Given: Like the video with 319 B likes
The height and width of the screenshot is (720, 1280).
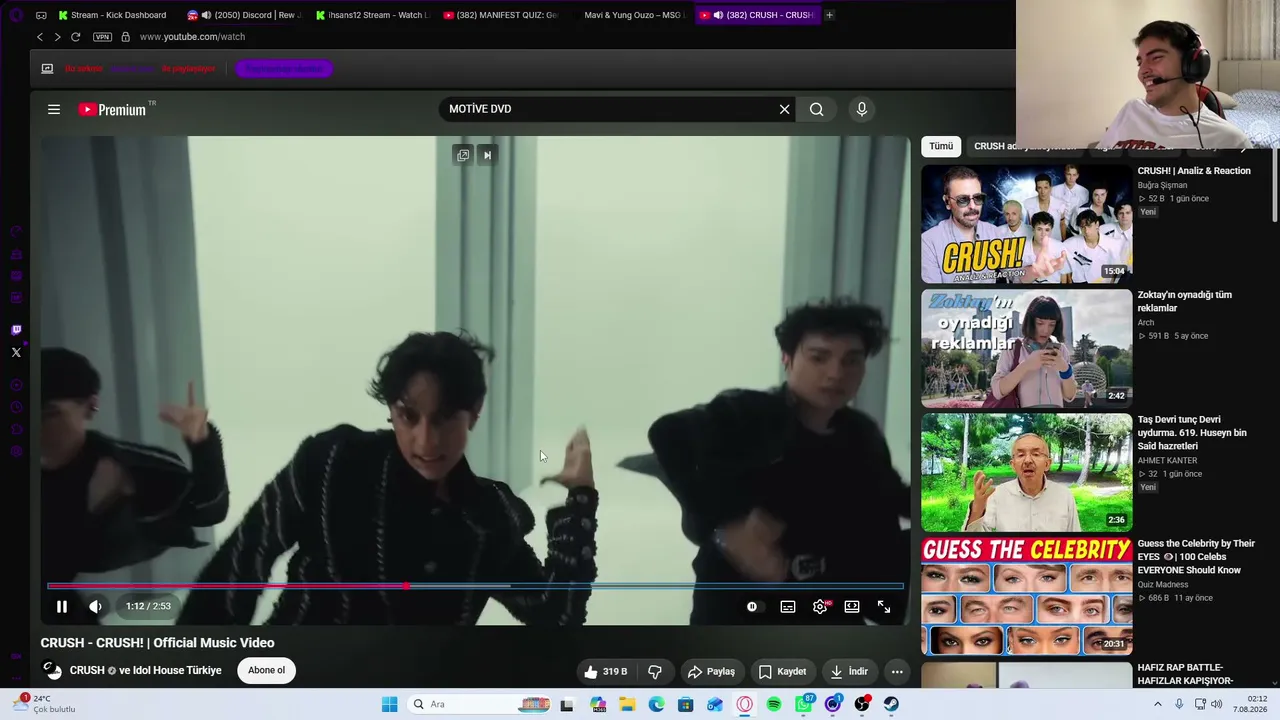Looking at the screenshot, I should click(606, 671).
